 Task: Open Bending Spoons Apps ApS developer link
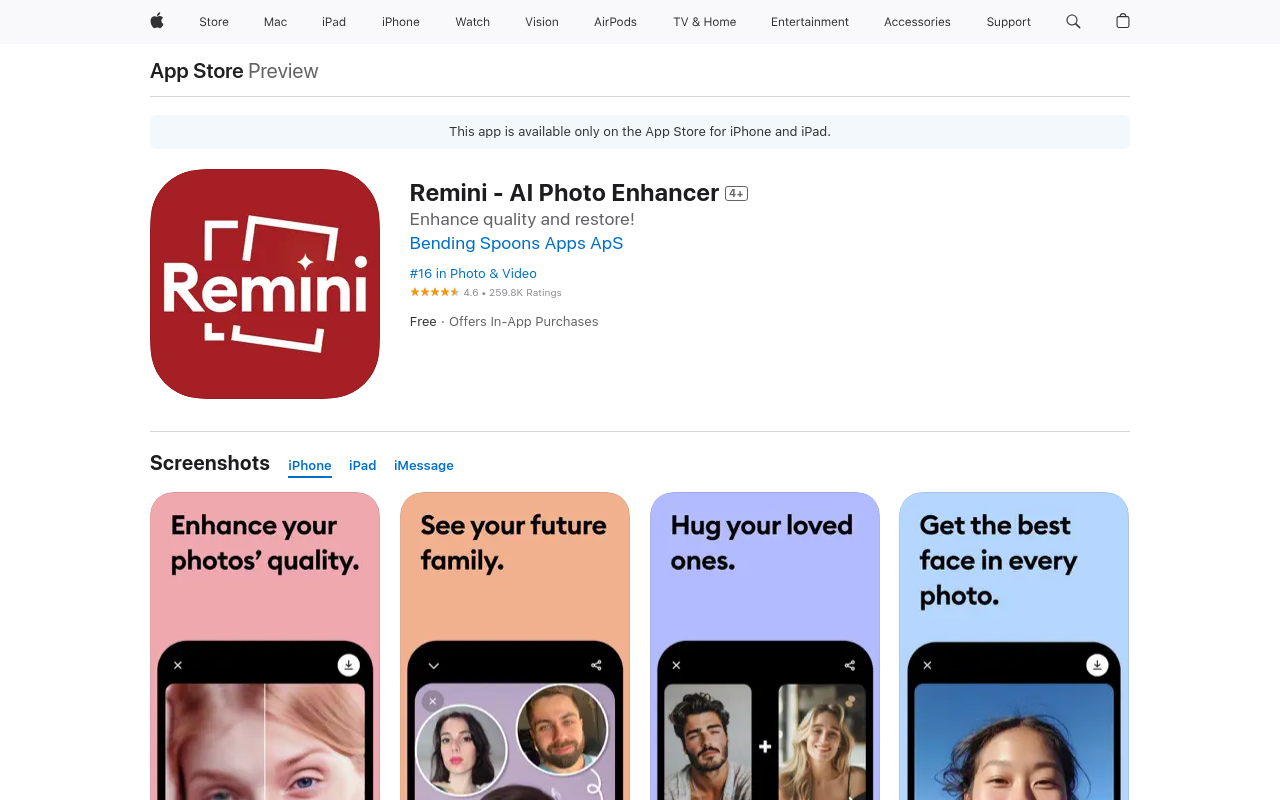516,243
